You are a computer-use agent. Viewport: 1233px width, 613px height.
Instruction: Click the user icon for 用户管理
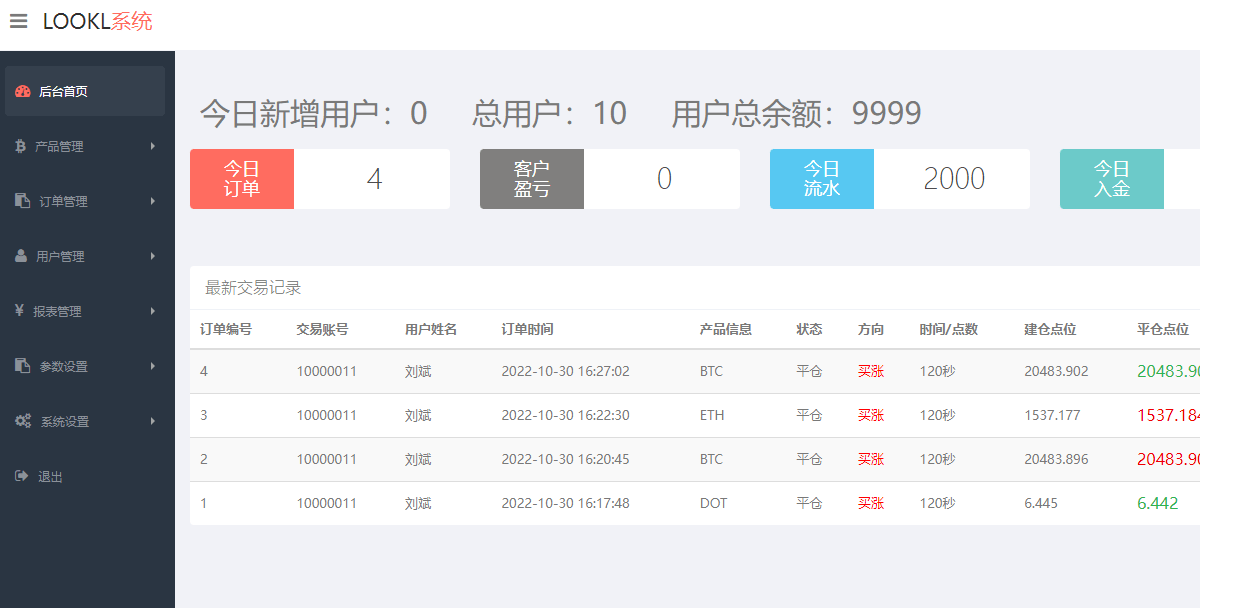(x=21, y=256)
